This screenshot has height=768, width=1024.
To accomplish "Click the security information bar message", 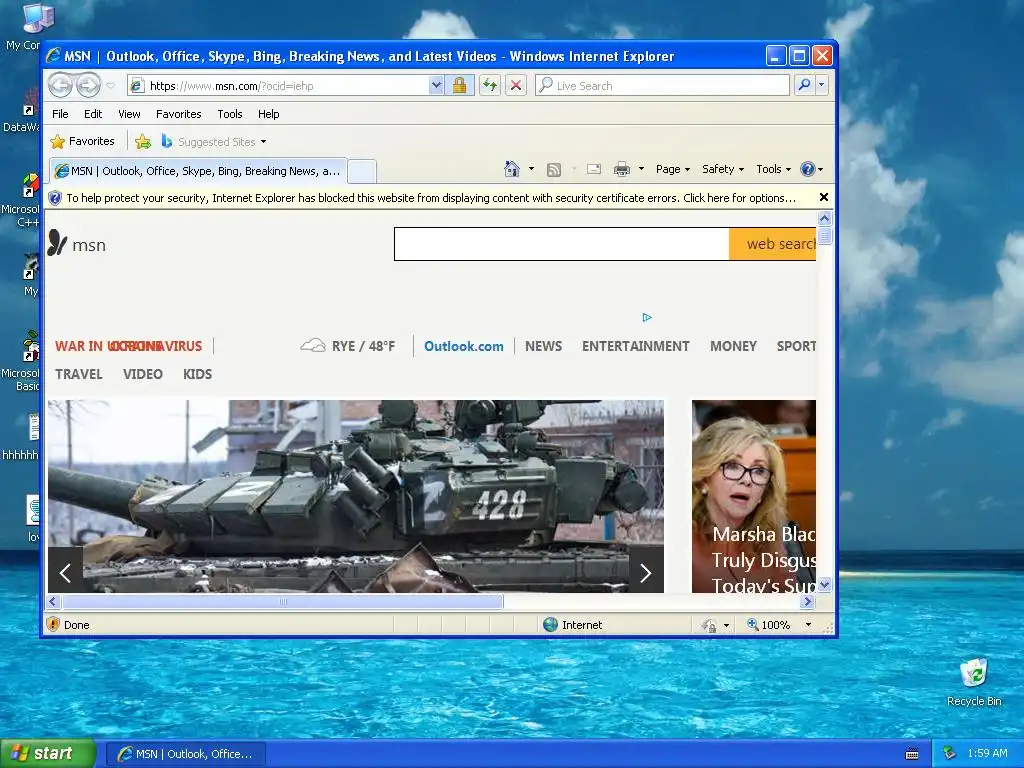I will tap(431, 198).
